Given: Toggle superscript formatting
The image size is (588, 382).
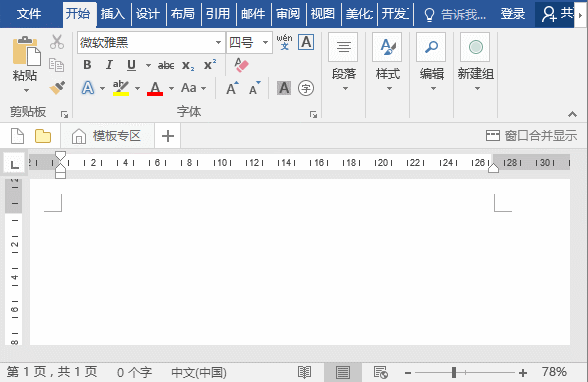Looking at the screenshot, I should tap(210, 64).
